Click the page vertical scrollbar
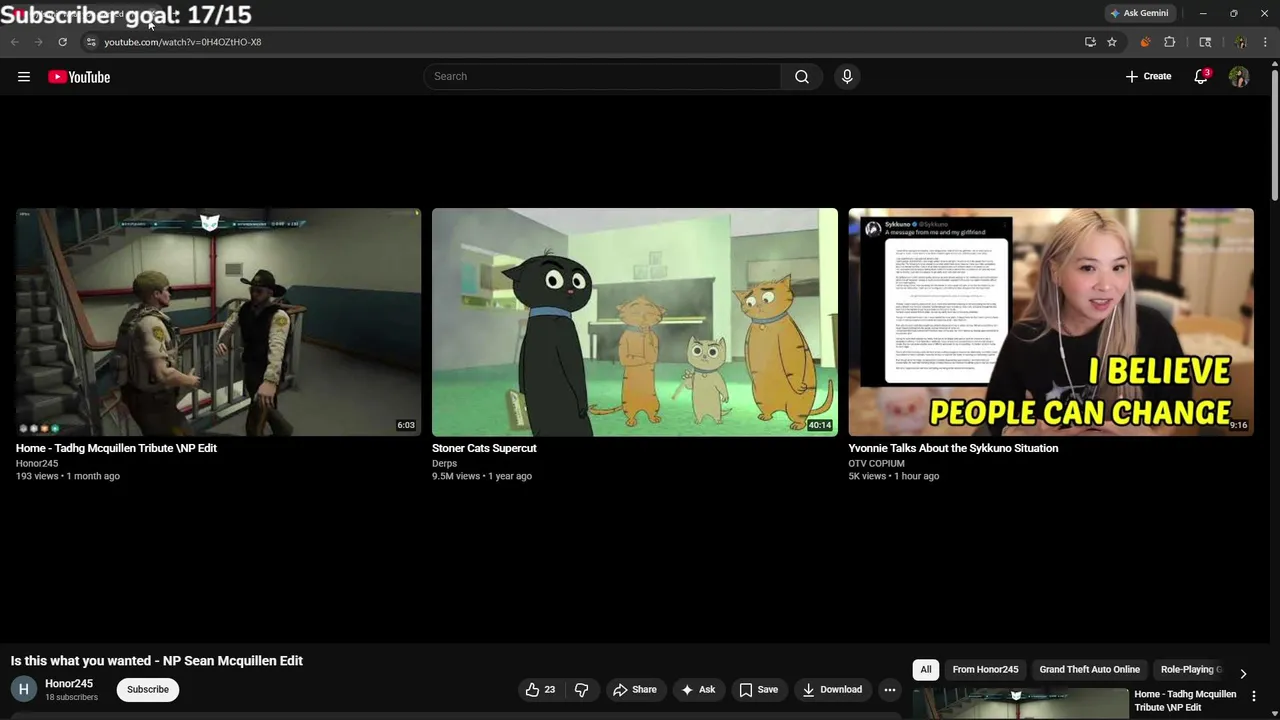 [1275, 135]
